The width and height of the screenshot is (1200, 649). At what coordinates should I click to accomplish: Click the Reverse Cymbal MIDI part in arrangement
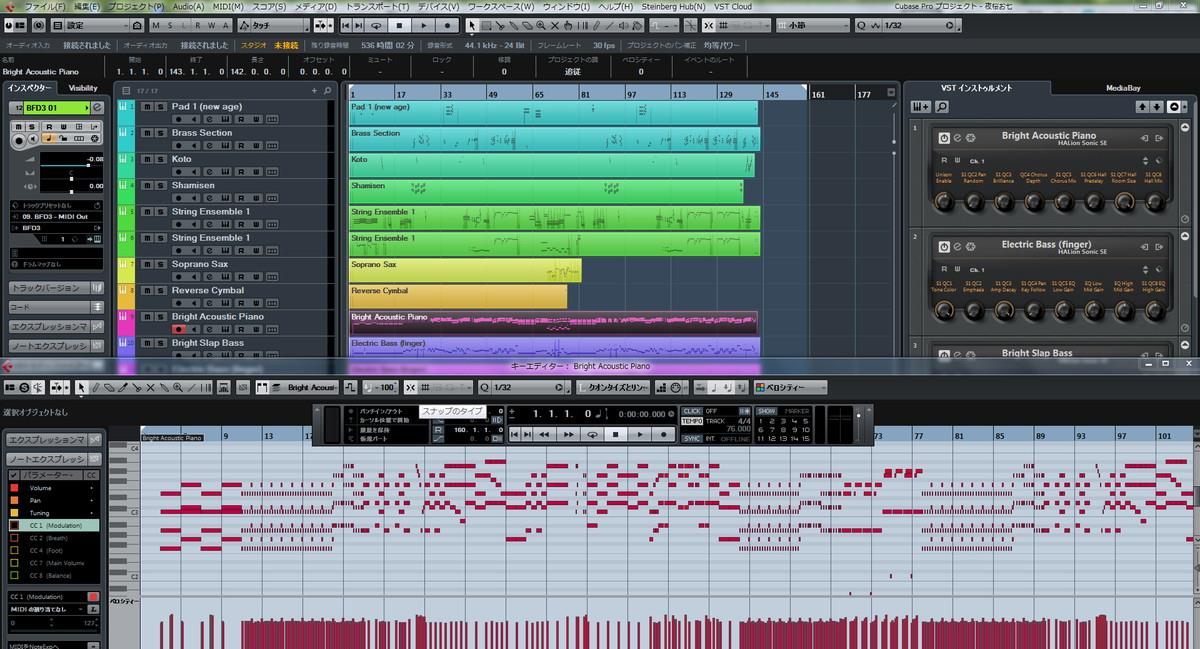coord(458,297)
